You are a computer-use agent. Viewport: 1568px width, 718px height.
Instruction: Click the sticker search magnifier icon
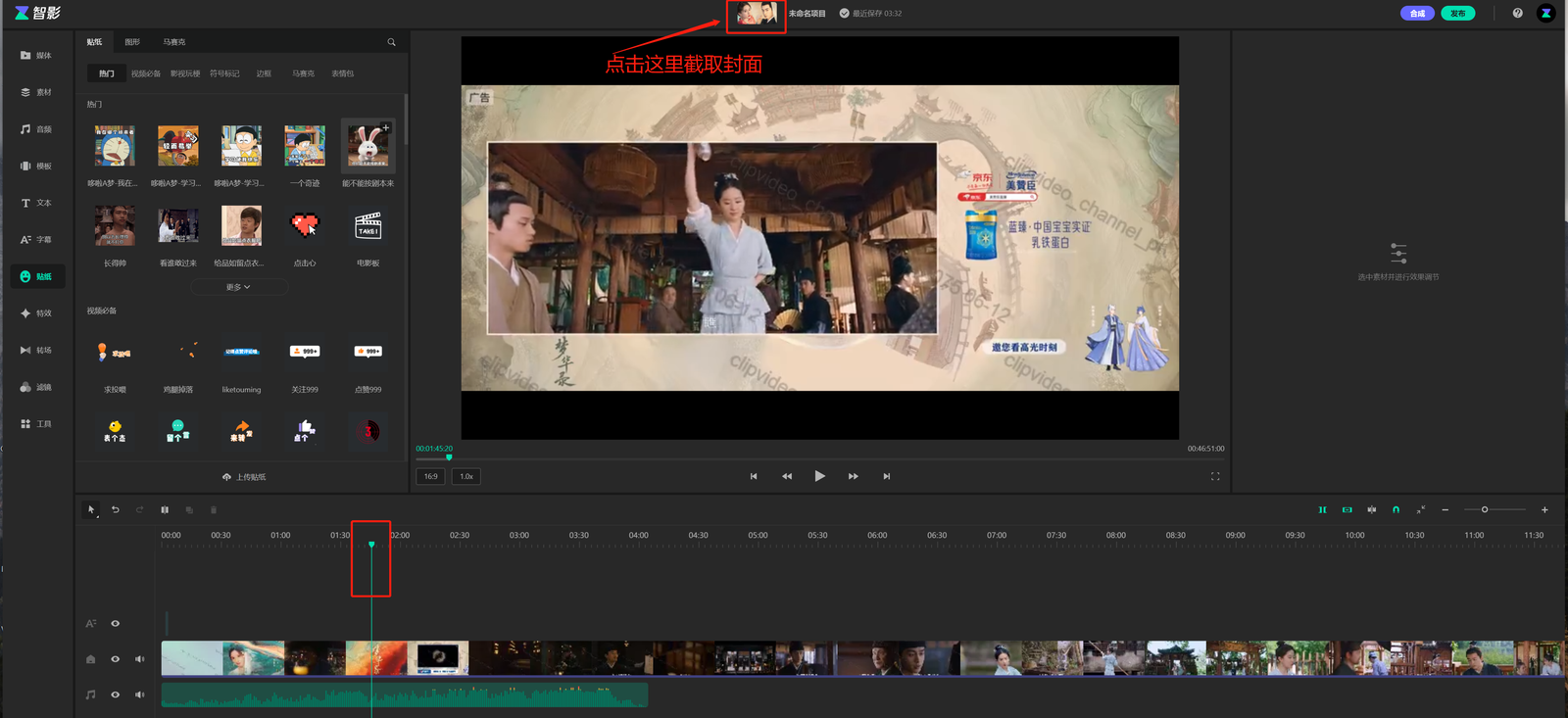(391, 42)
